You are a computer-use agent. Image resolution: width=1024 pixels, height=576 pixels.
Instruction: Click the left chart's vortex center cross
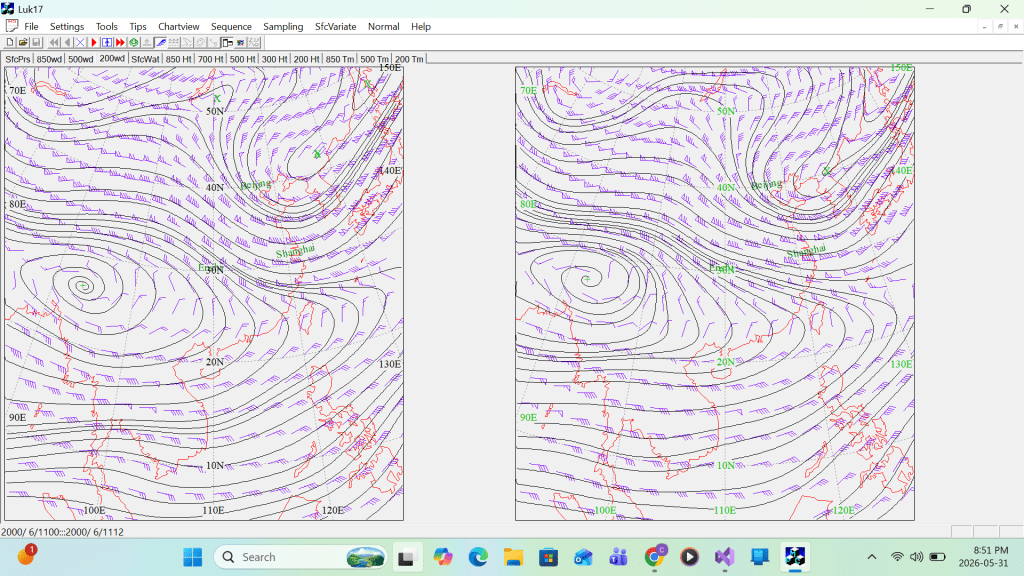[83, 285]
